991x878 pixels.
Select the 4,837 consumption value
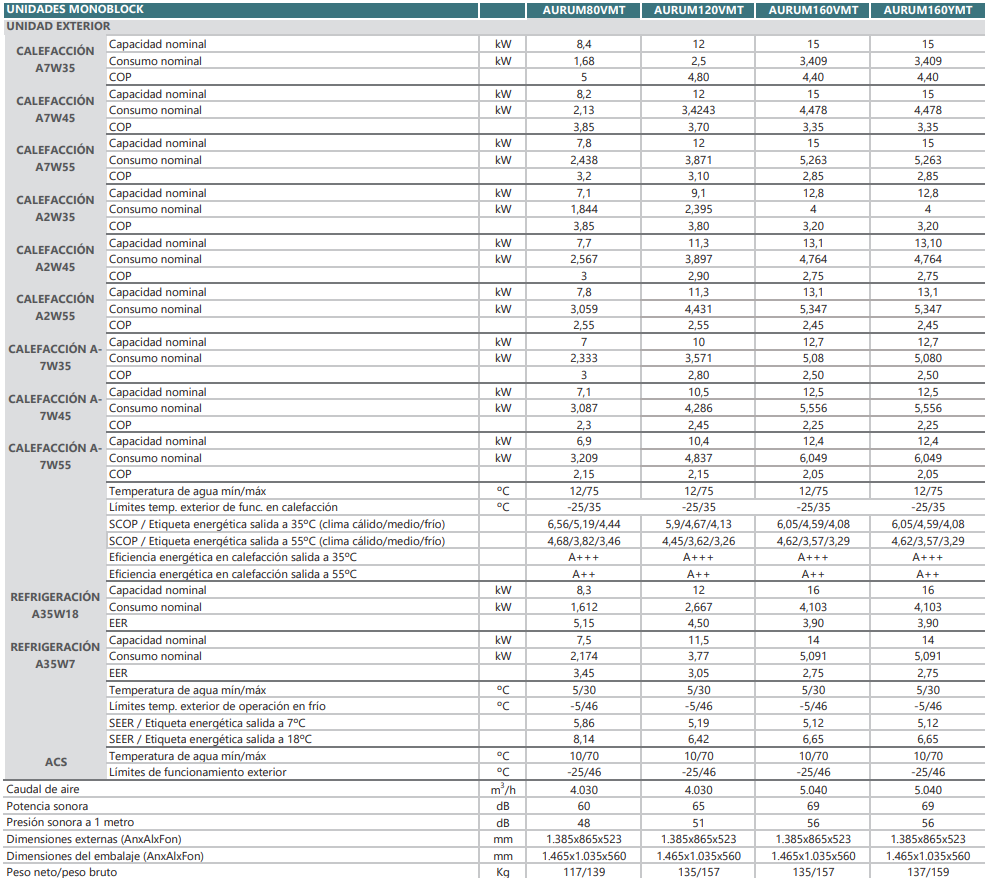(698, 458)
